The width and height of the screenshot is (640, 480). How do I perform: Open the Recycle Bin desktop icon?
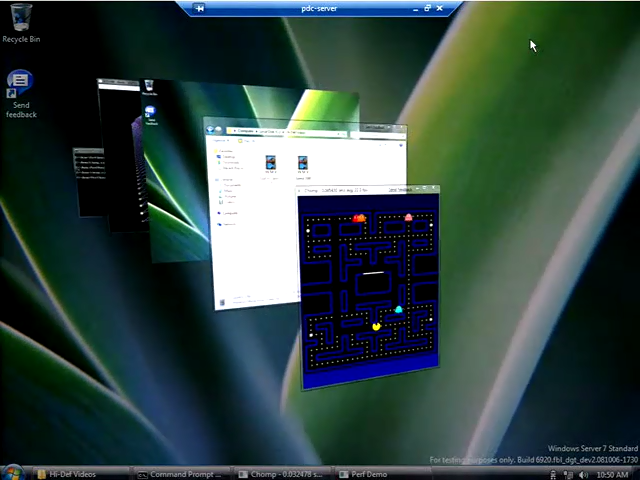click(x=21, y=22)
